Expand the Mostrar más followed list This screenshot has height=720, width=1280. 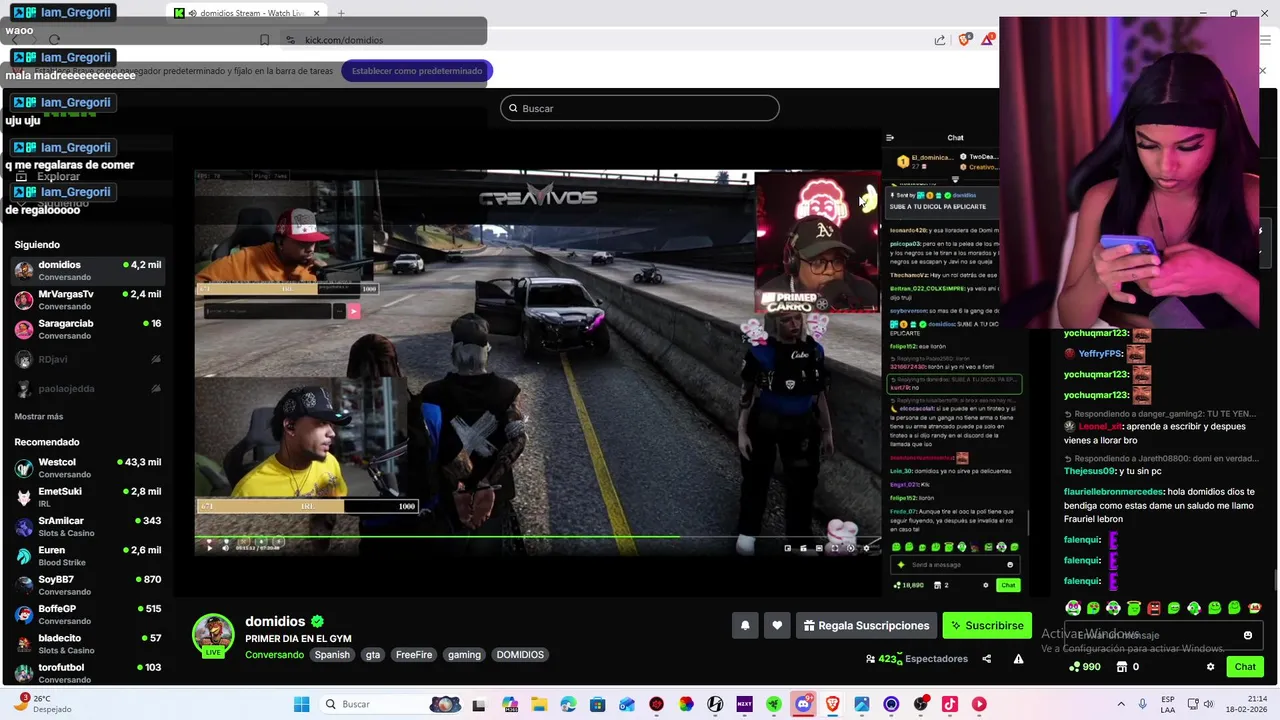(39, 416)
